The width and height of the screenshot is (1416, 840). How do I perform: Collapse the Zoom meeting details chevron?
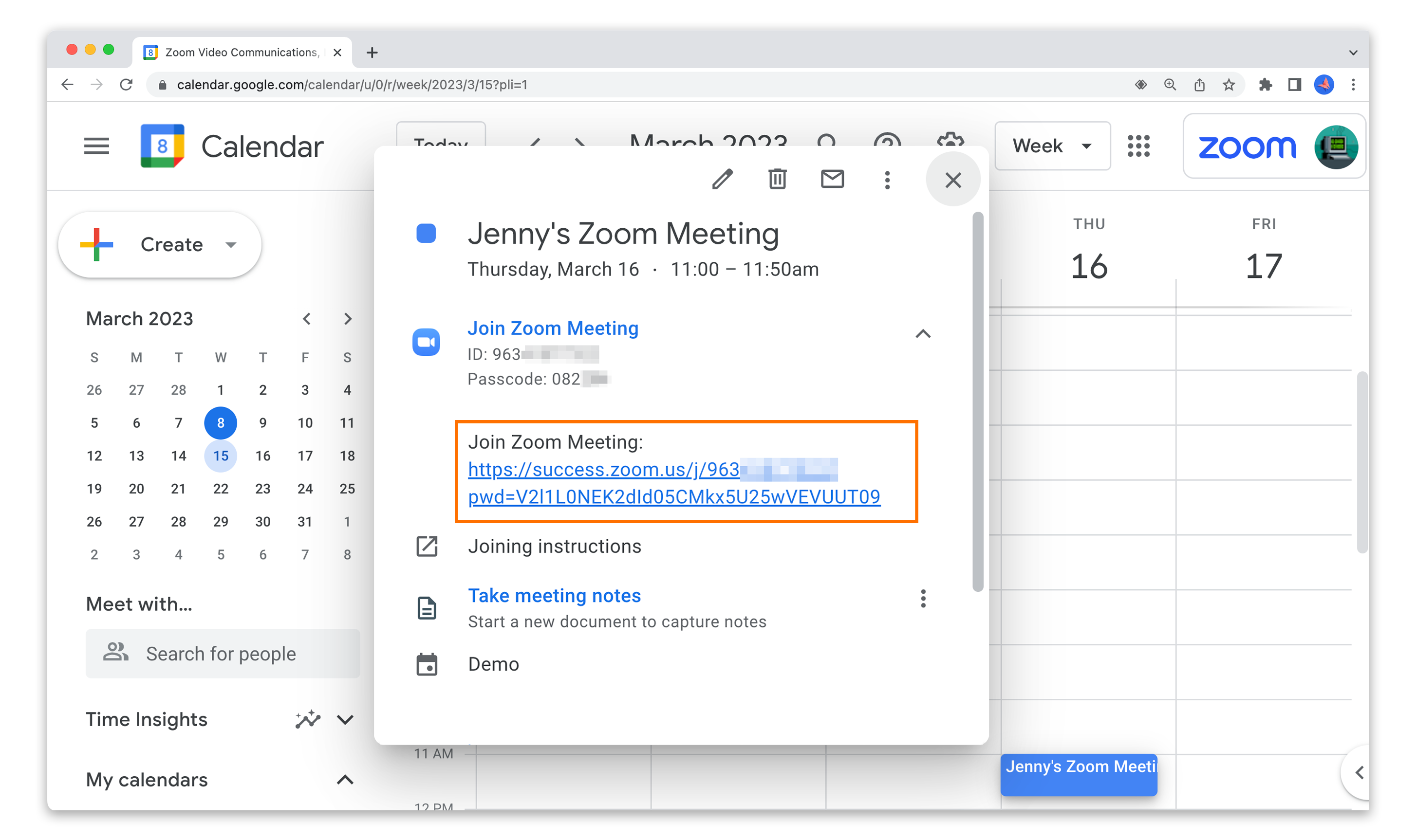coord(923,334)
